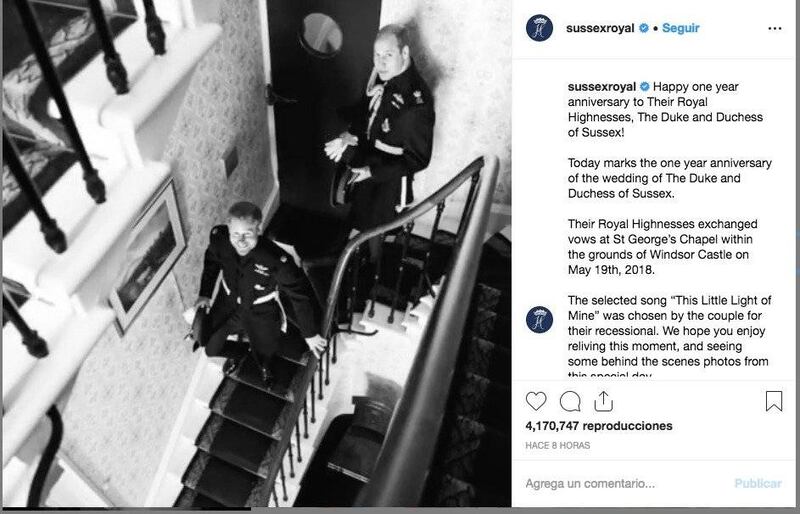The width and height of the screenshot is (800, 514).
Task: Follow sussexroyal with the Seguir button
Action: (x=681, y=28)
